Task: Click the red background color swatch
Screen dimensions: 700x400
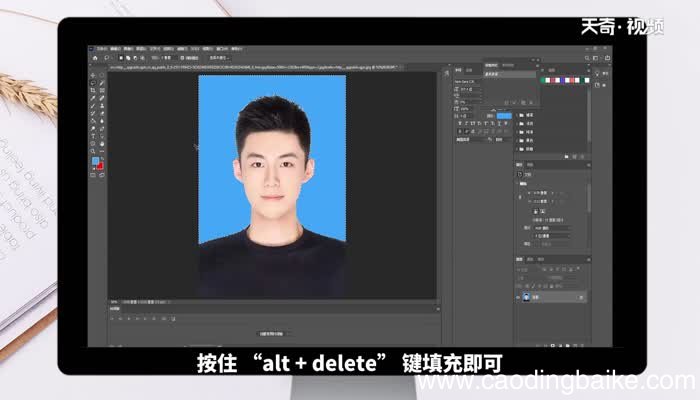Action: (x=100, y=166)
